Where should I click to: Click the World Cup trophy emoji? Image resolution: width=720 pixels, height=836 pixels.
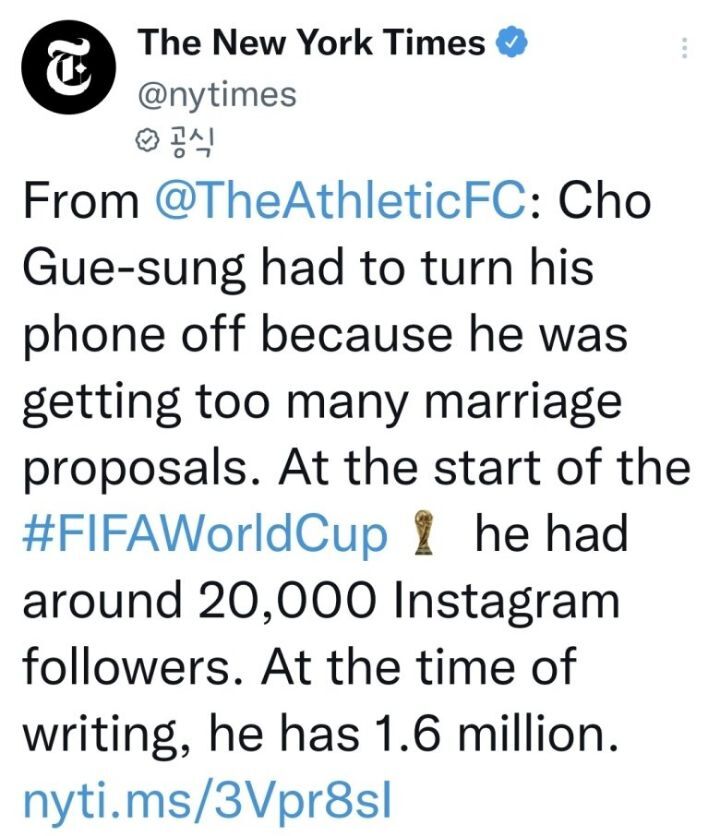coord(423,535)
